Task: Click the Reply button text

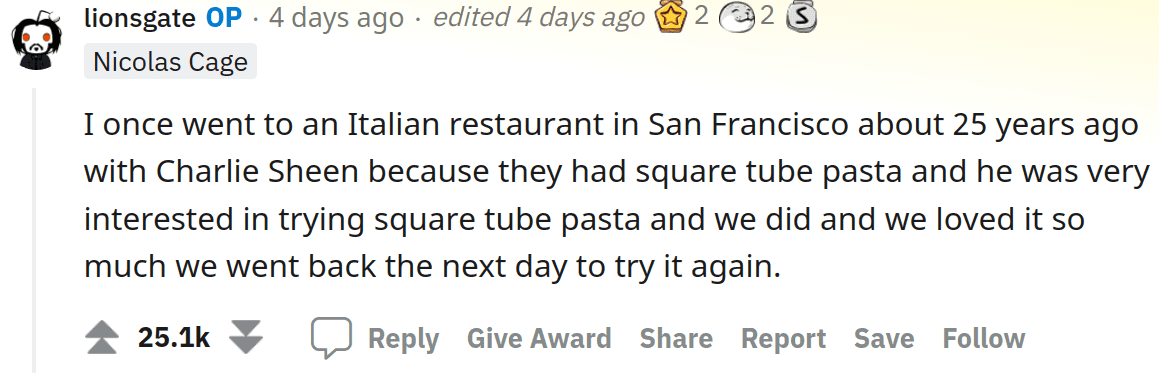Action: [403, 339]
